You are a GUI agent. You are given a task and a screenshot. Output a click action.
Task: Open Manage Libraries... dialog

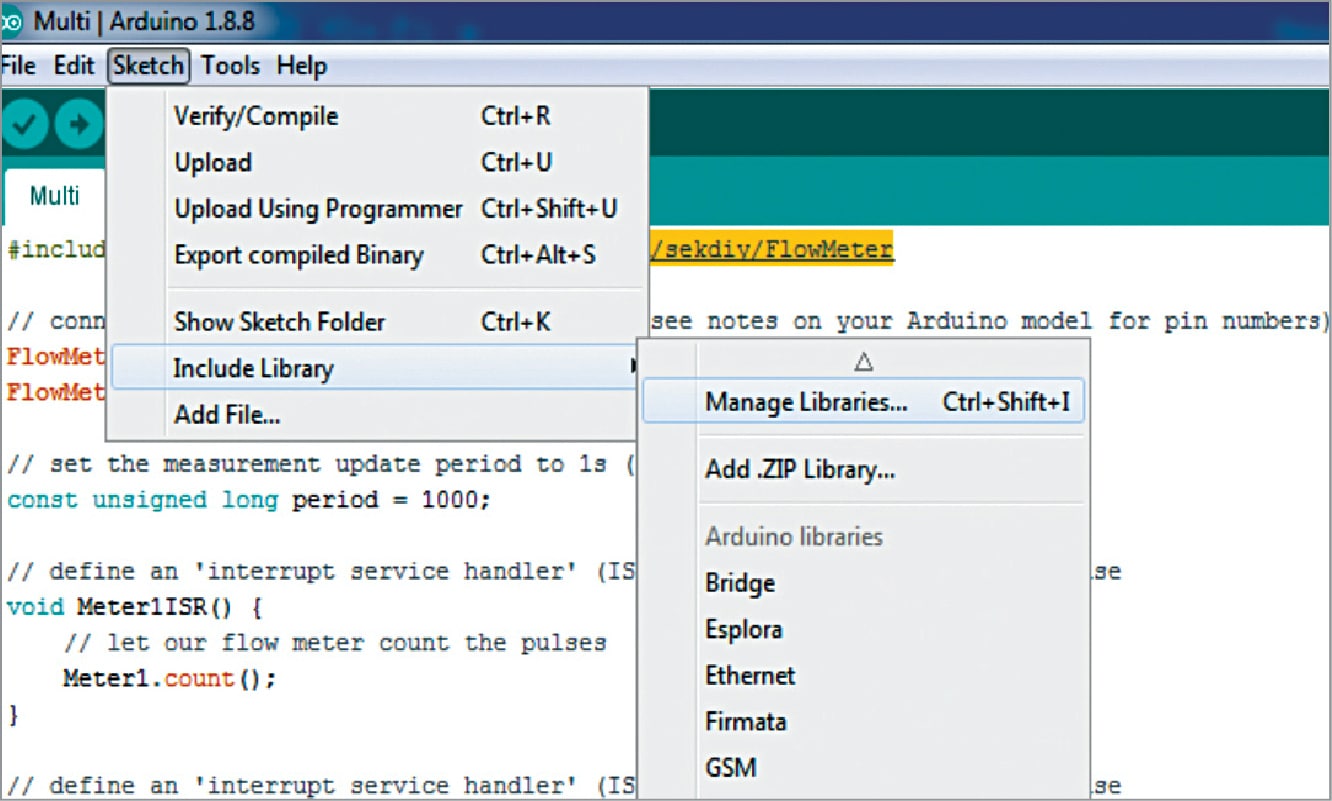806,402
